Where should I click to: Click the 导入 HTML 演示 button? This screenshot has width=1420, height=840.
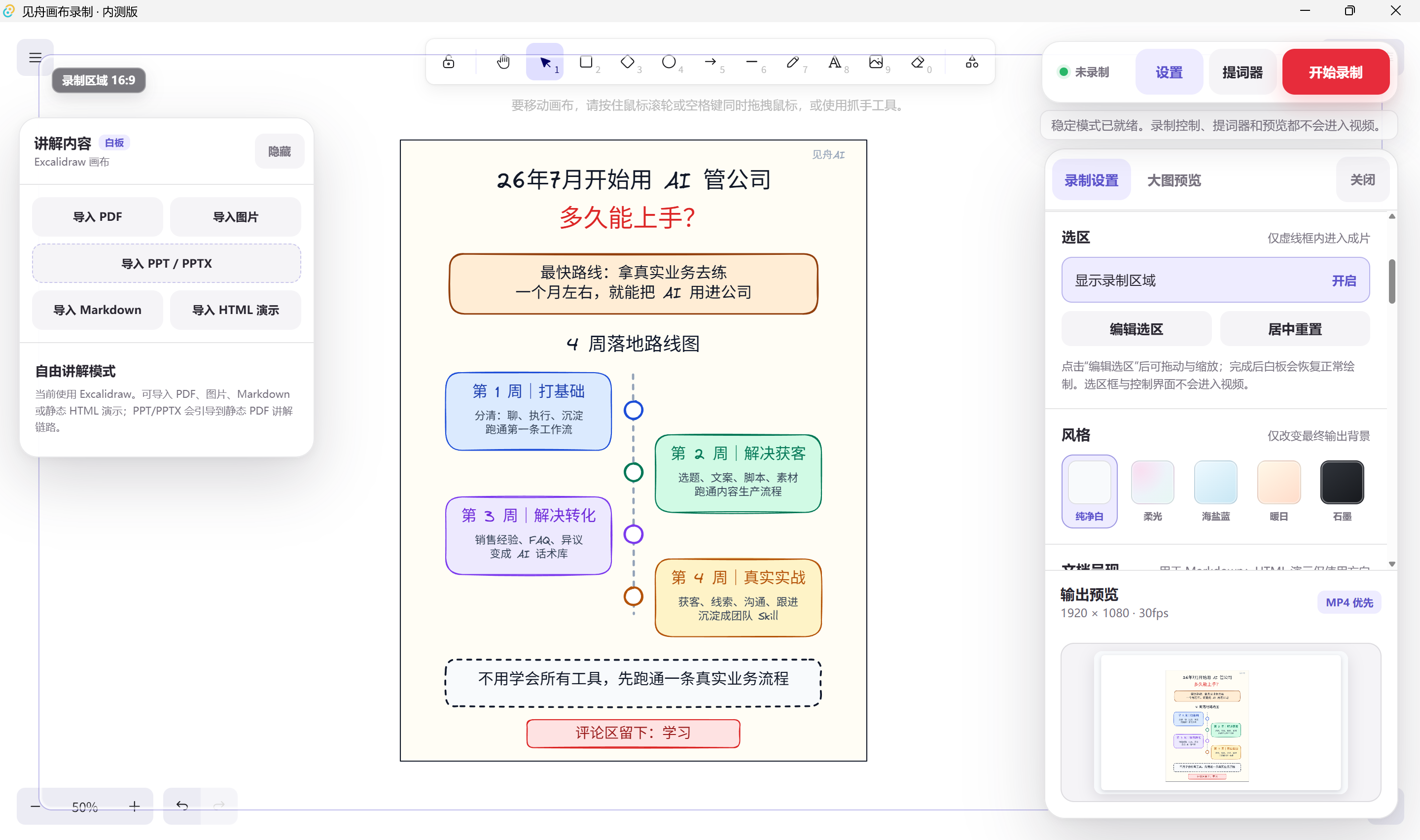pos(236,310)
